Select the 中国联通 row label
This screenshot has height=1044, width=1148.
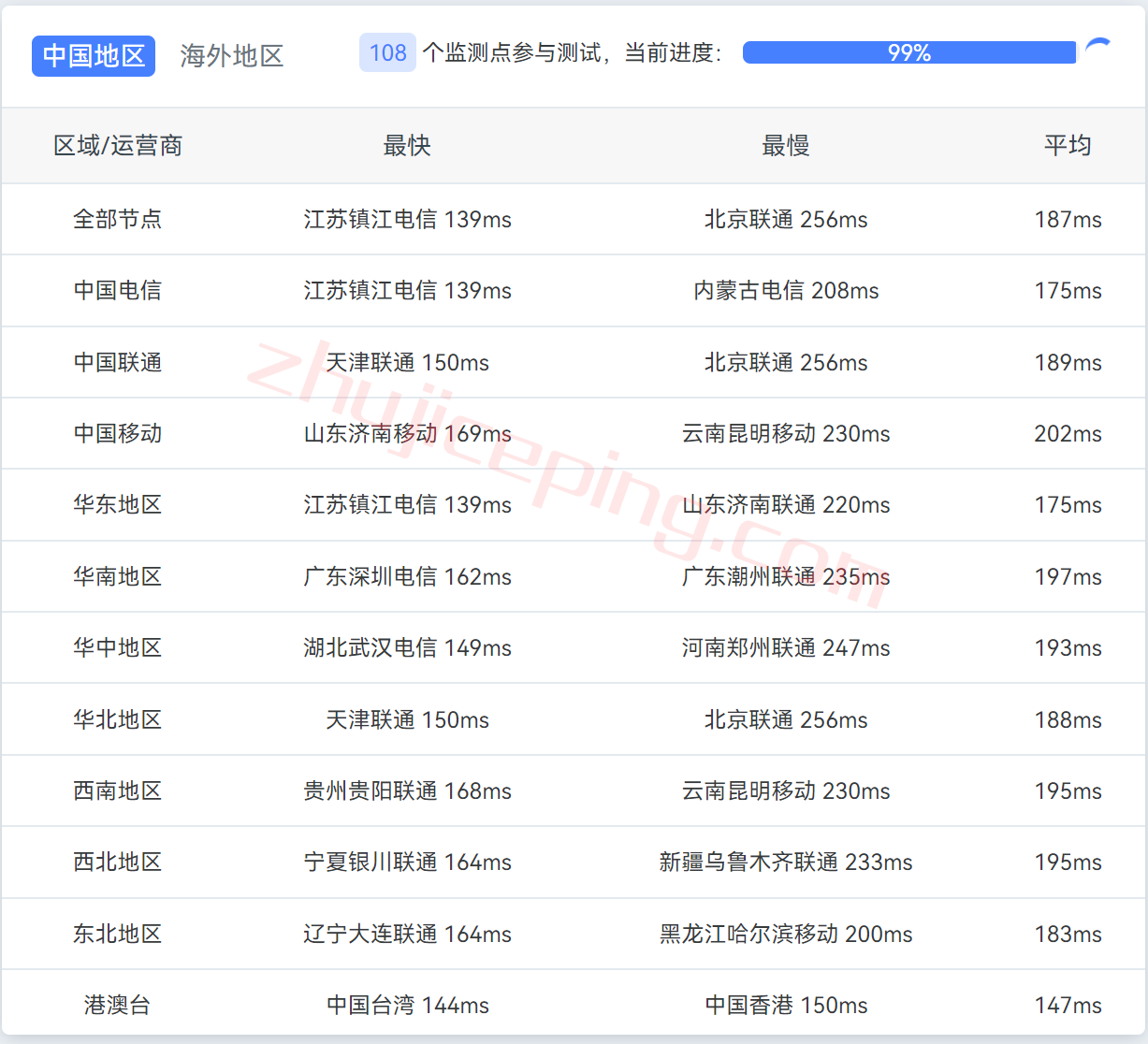(118, 362)
